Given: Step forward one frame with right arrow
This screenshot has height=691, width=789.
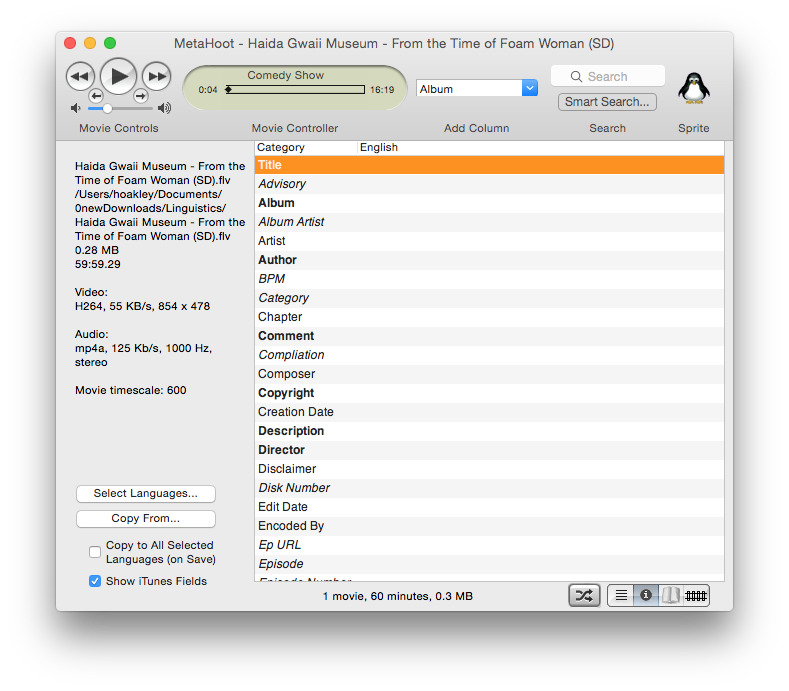Looking at the screenshot, I should click(x=141, y=96).
